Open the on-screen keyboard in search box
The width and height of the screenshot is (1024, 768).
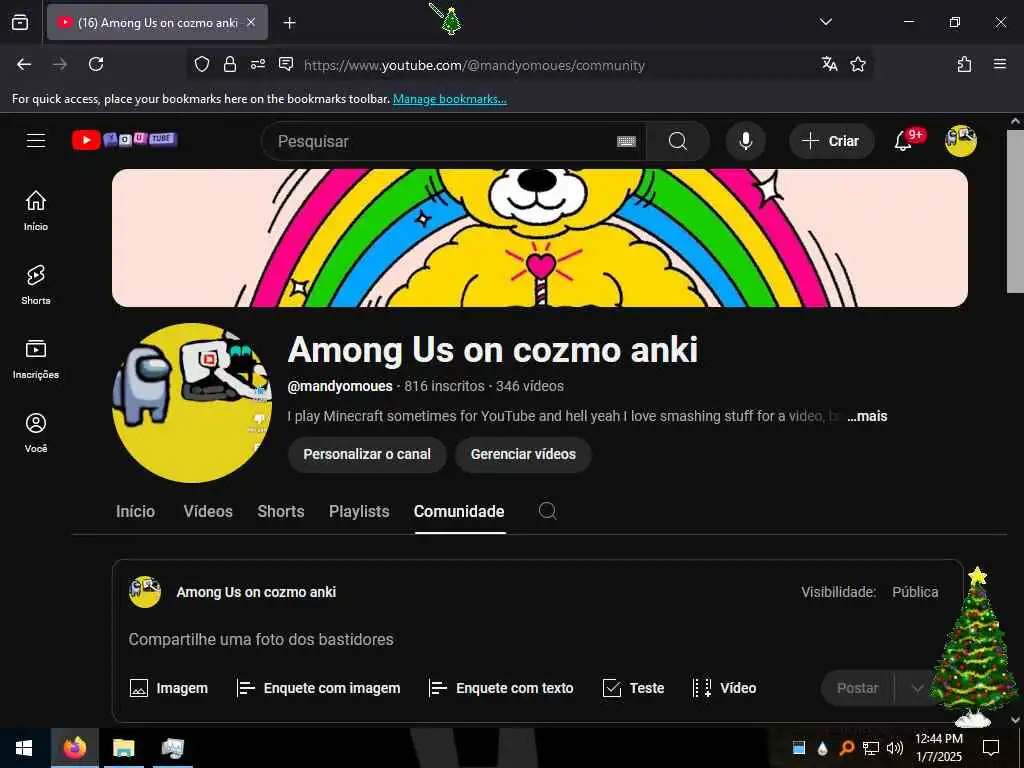pos(626,141)
